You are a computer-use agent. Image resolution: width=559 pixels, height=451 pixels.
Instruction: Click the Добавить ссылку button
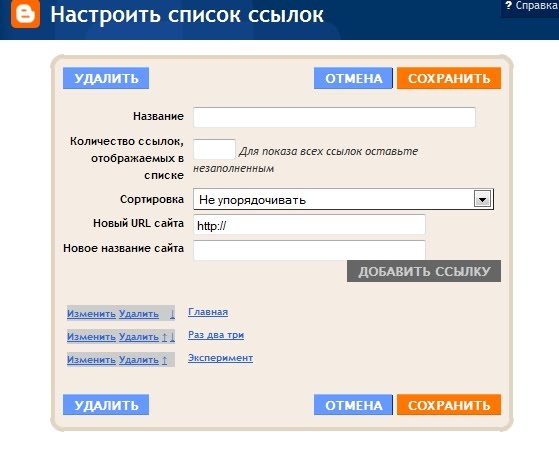[424, 271]
